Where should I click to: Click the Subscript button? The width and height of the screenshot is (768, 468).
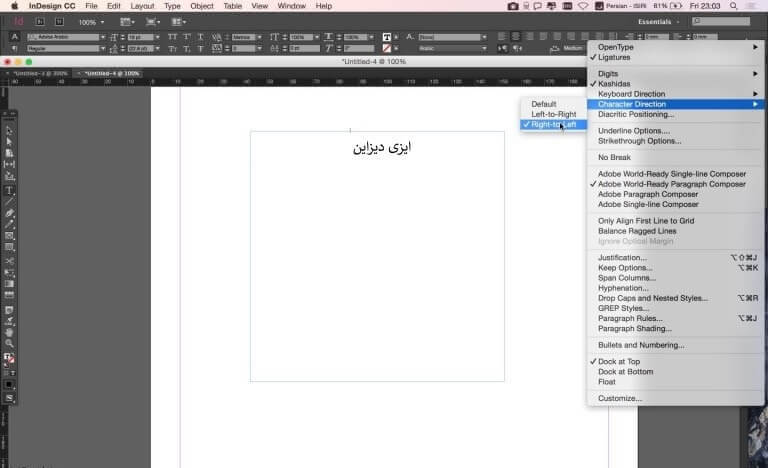pyautogui.click(x=187, y=49)
